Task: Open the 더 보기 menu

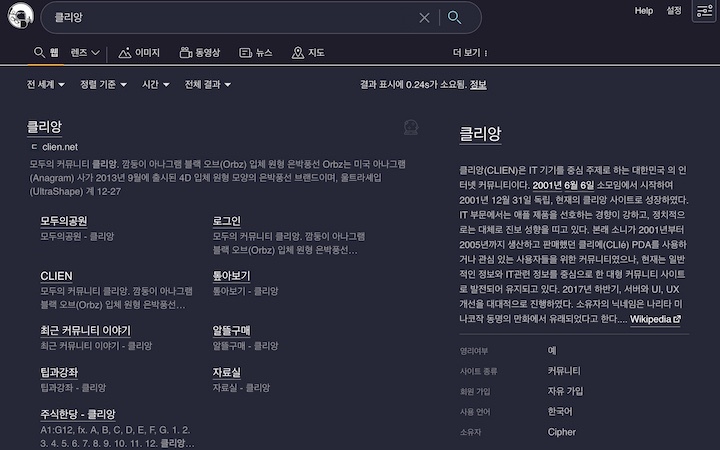Action: [x=470, y=53]
